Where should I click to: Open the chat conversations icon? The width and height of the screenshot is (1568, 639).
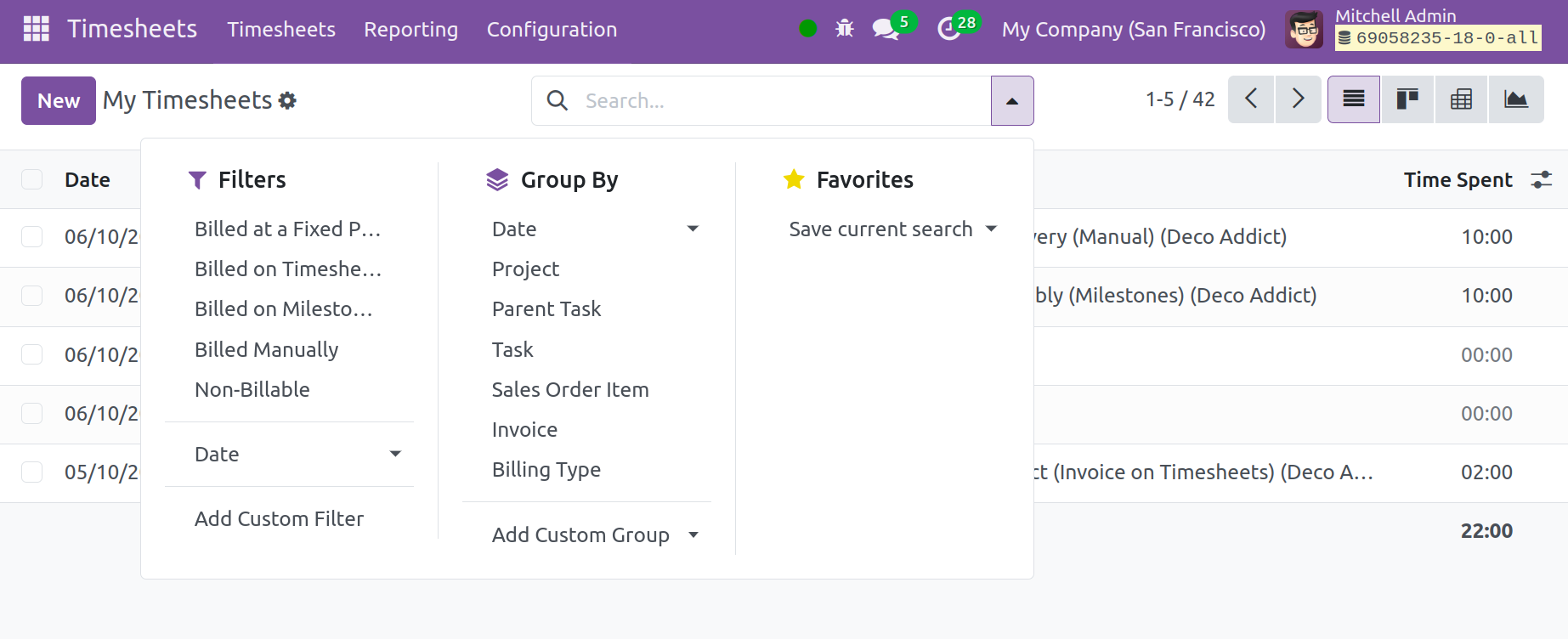point(886,29)
